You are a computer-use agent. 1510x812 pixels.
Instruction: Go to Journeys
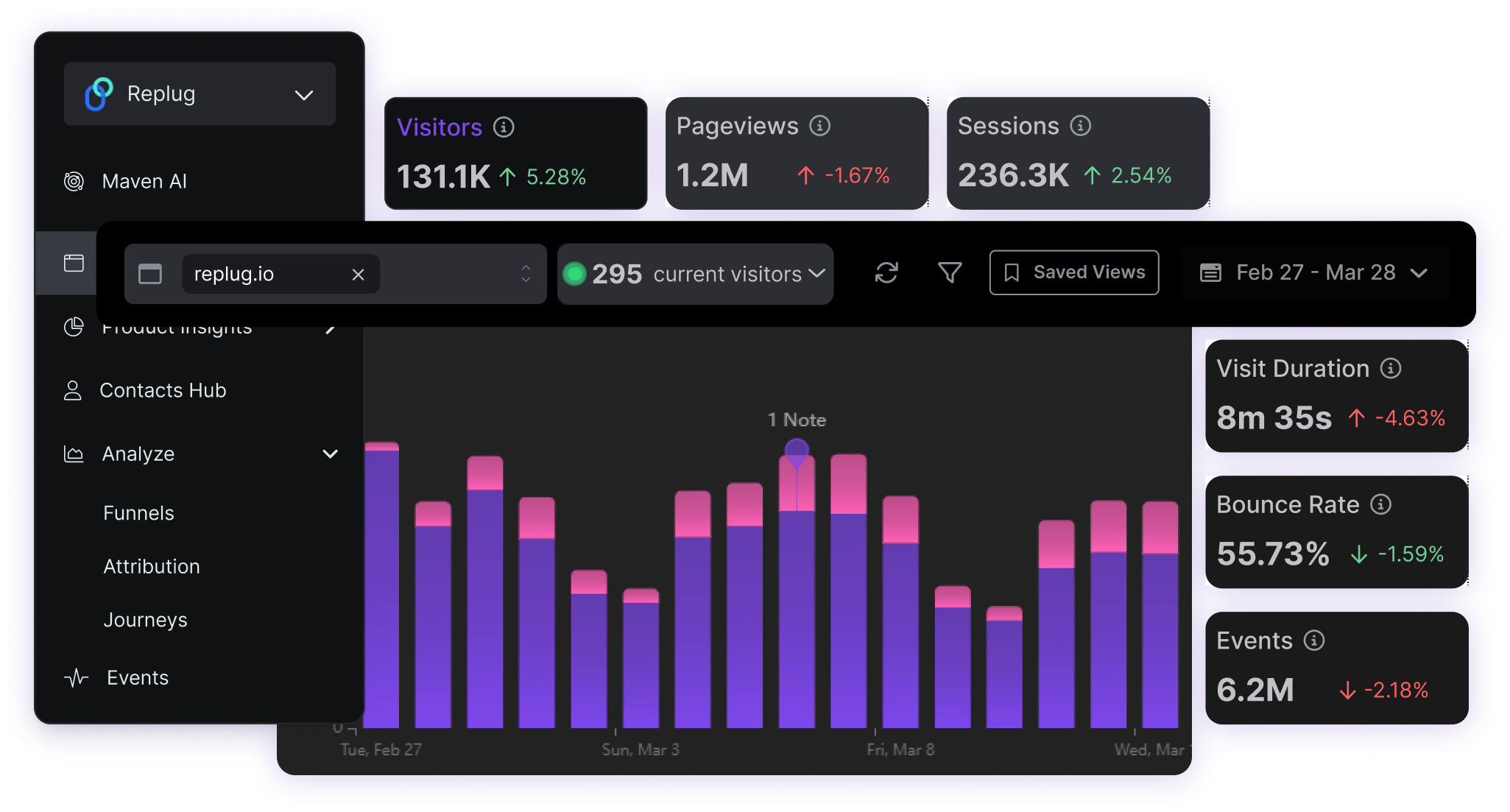(x=145, y=620)
